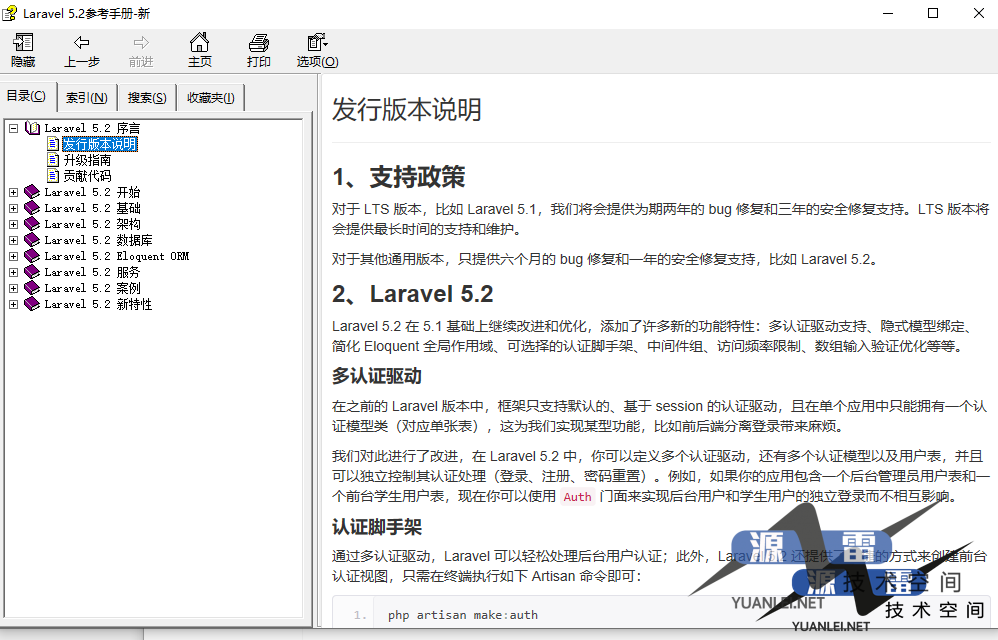The width and height of the screenshot is (998, 640).
Task: Click the heading 1、支持政策
Action: [x=399, y=177]
